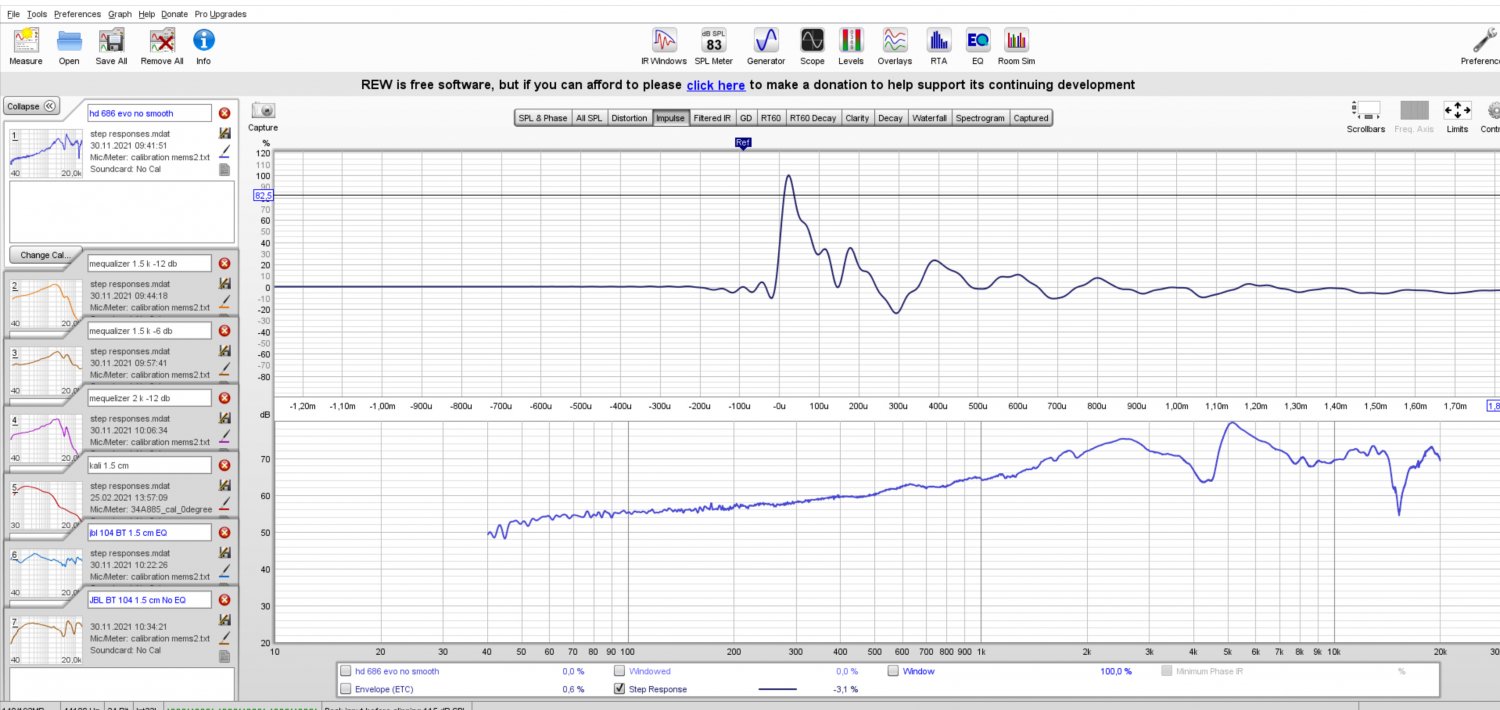Viewport: 1500px width, 710px height.
Task: Switch to the Distortion tab
Action: coord(630,118)
